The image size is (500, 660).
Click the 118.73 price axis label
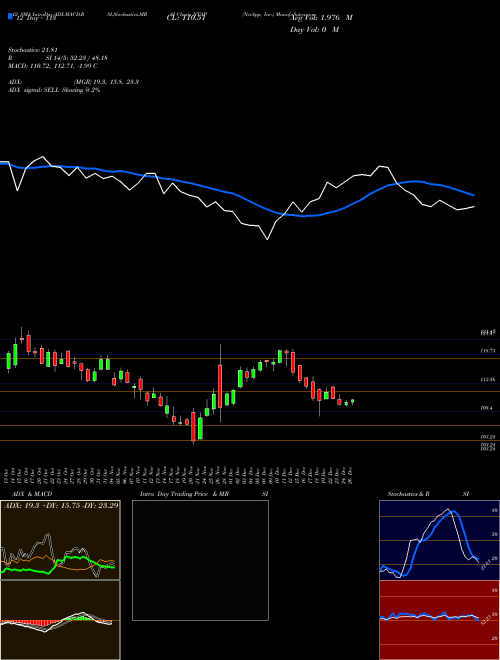(488, 350)
